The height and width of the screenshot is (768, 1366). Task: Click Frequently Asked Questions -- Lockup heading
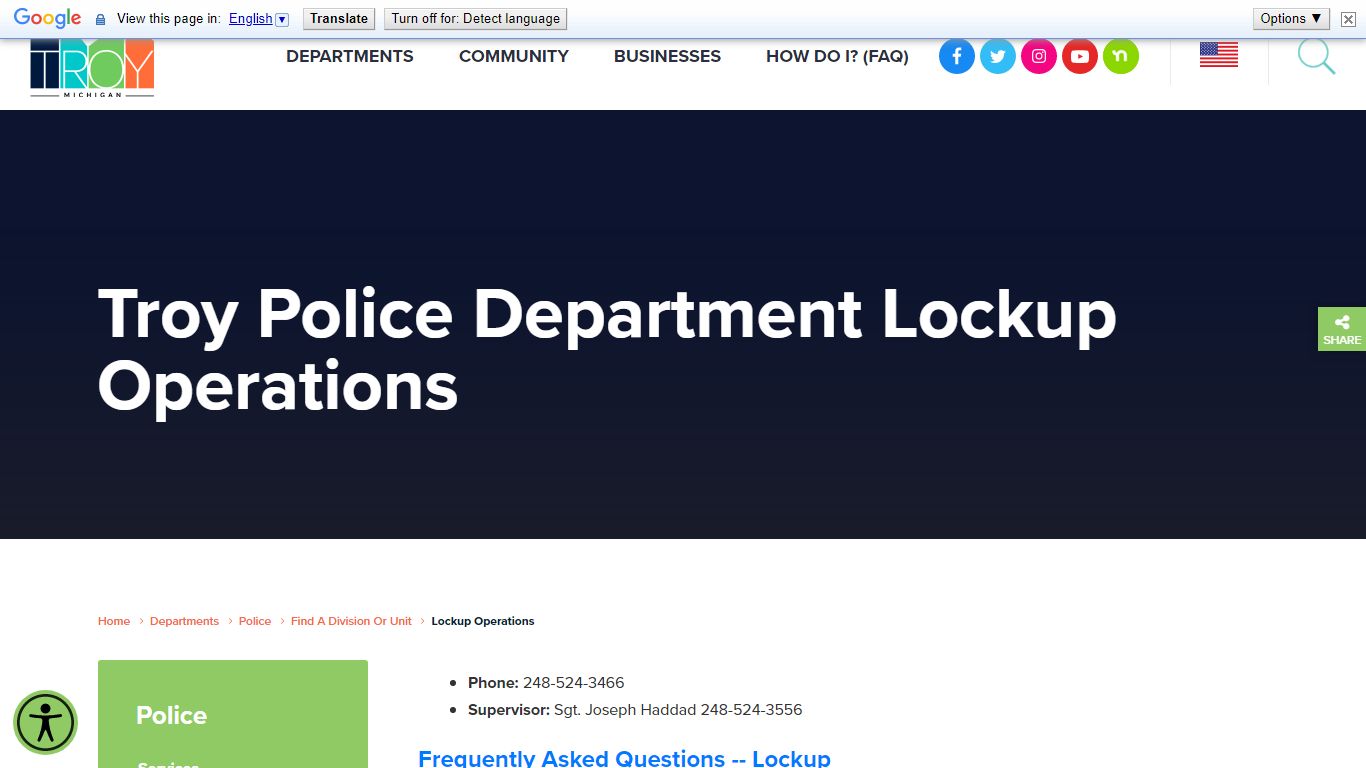pos(624,758)
